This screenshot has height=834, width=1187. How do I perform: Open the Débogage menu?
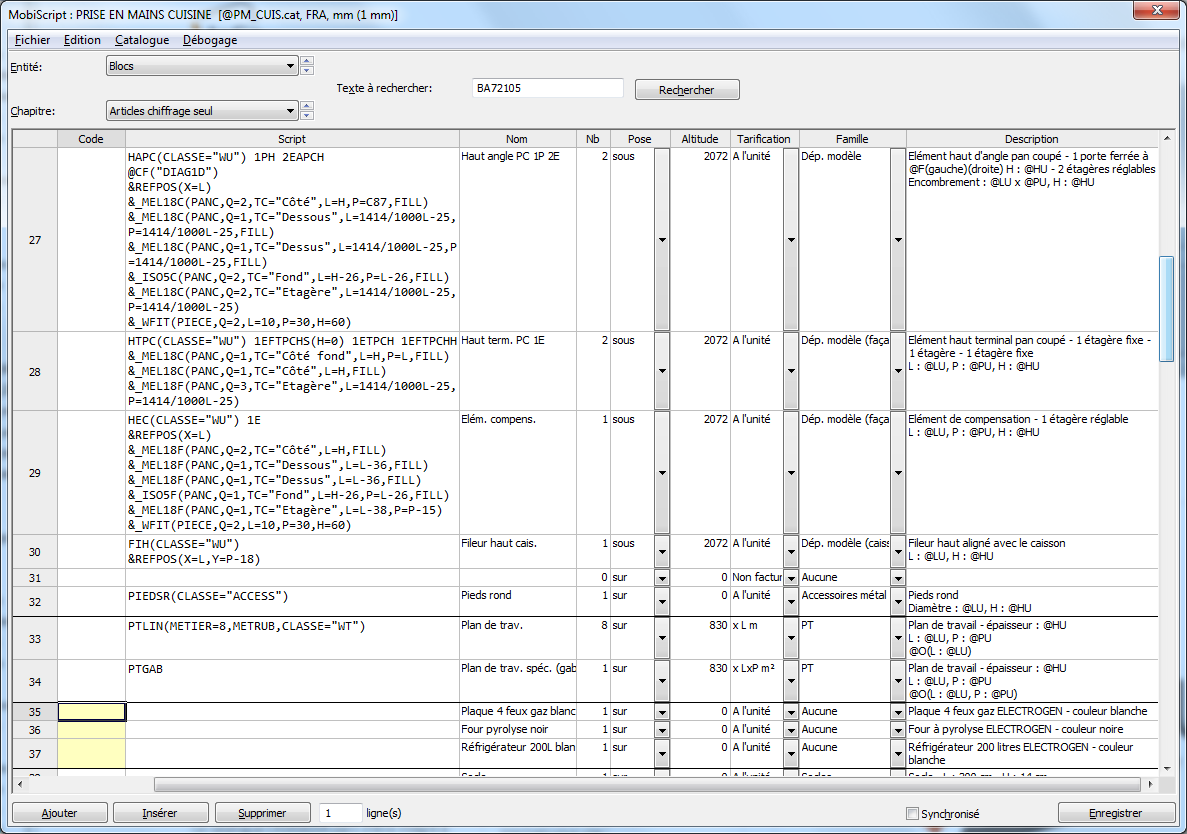(210, 40)
